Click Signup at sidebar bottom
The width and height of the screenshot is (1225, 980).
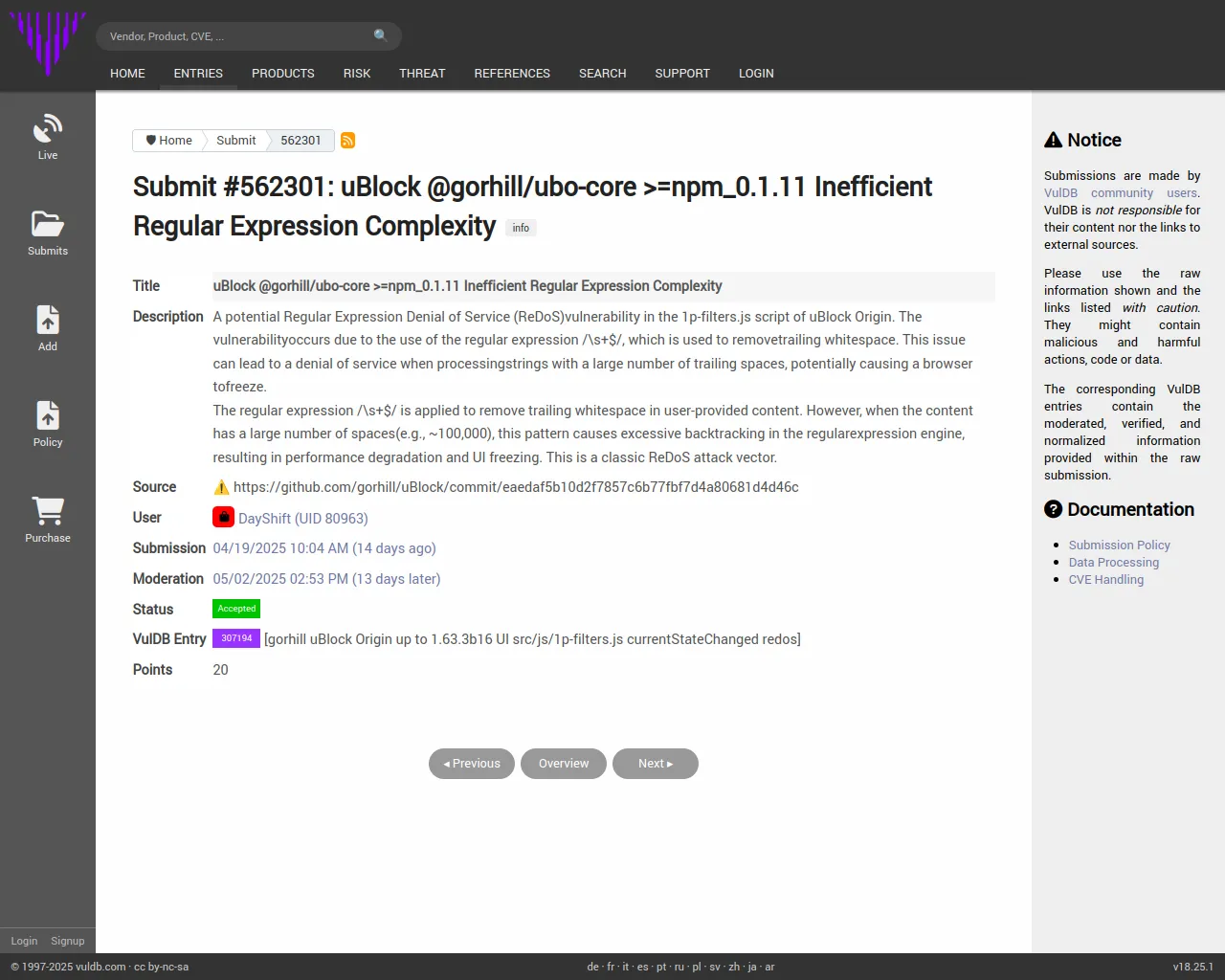pos(68,941)
